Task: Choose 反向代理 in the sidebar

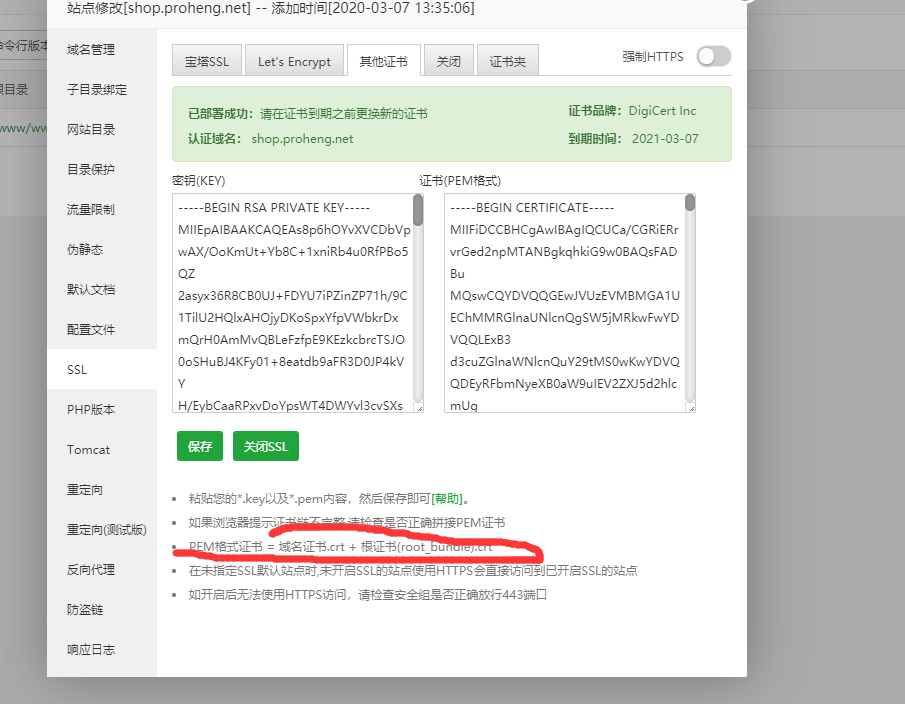Action: point(91,570)
